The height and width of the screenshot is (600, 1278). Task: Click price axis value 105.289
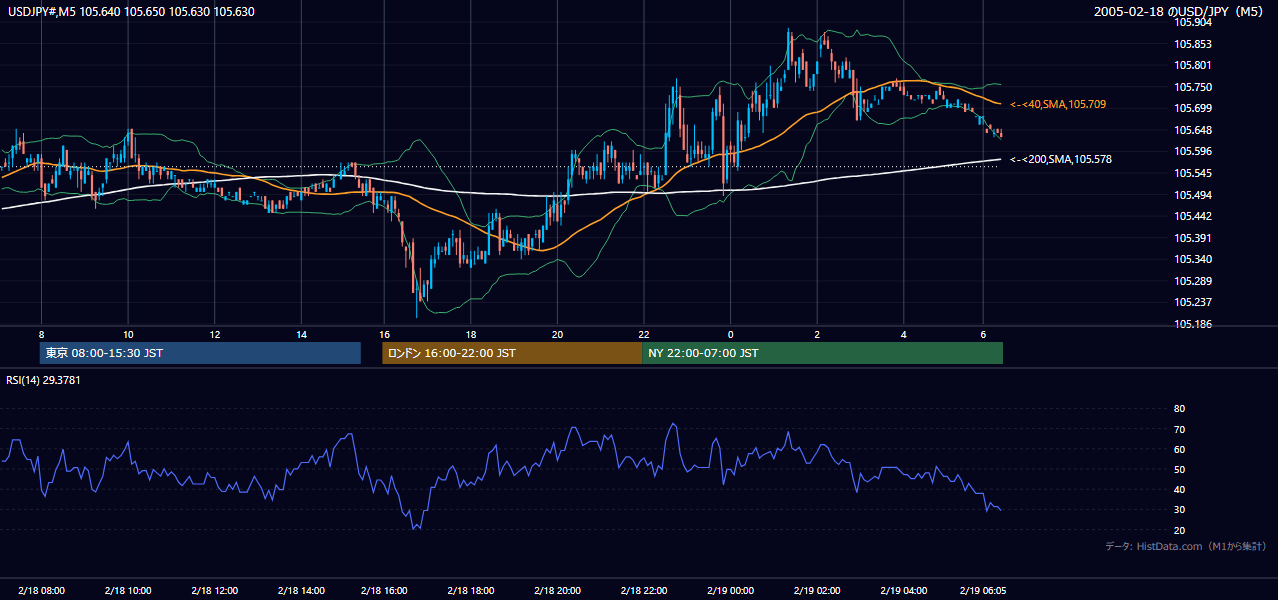[x=1192, y=281]
